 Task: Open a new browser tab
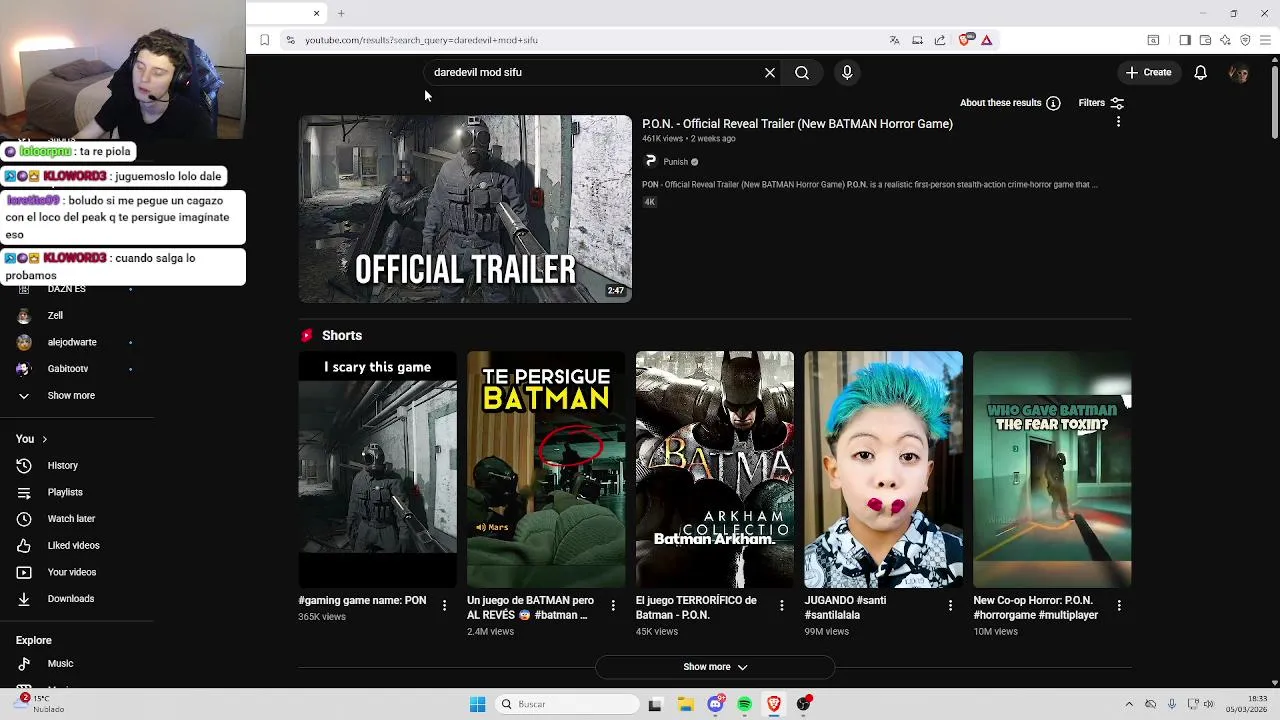[x=341, y=13]
